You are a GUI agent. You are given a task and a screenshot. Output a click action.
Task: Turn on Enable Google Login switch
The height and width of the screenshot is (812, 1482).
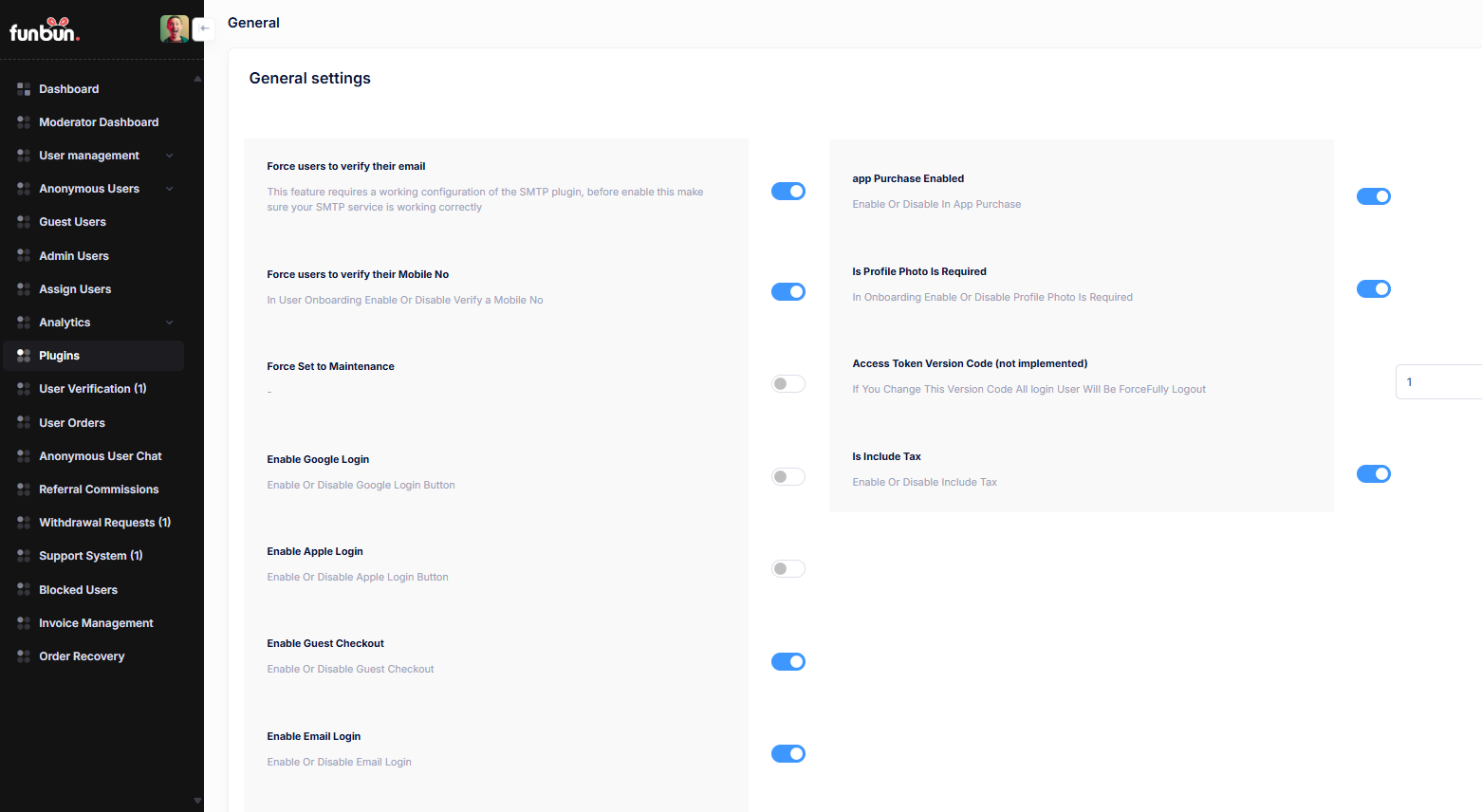click(787, 477)
